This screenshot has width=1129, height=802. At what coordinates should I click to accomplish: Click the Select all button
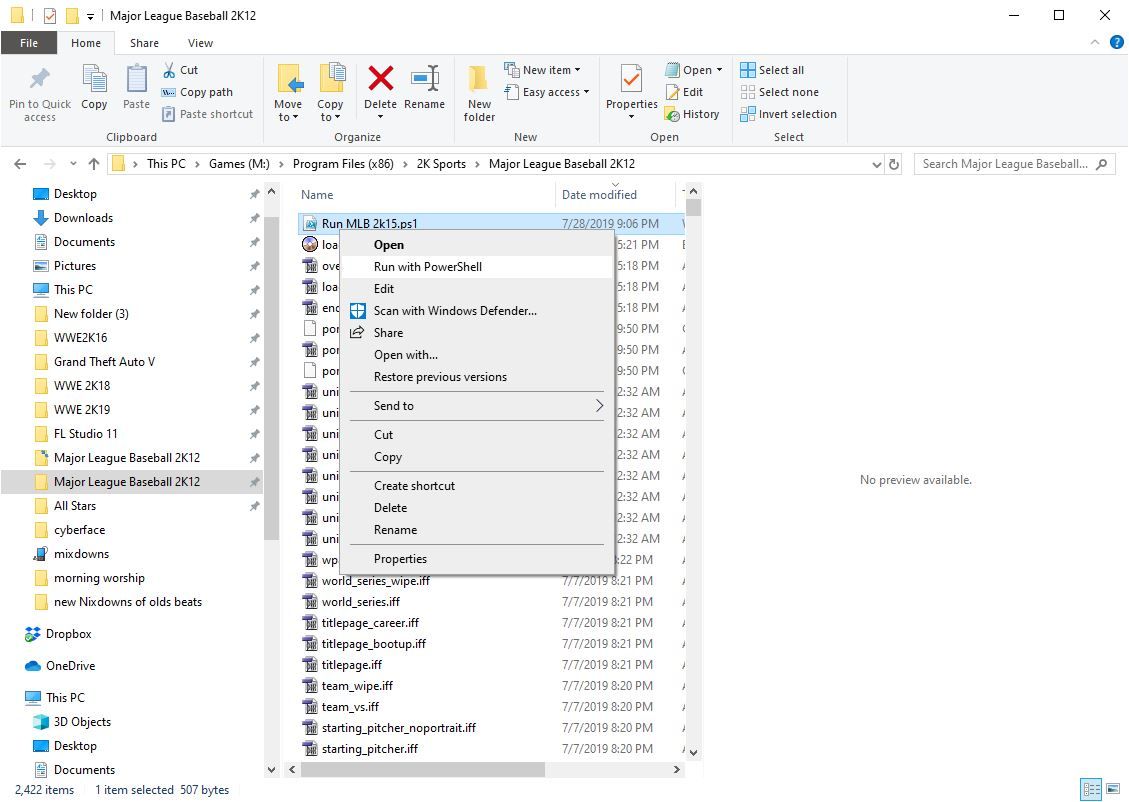point(772,70)
